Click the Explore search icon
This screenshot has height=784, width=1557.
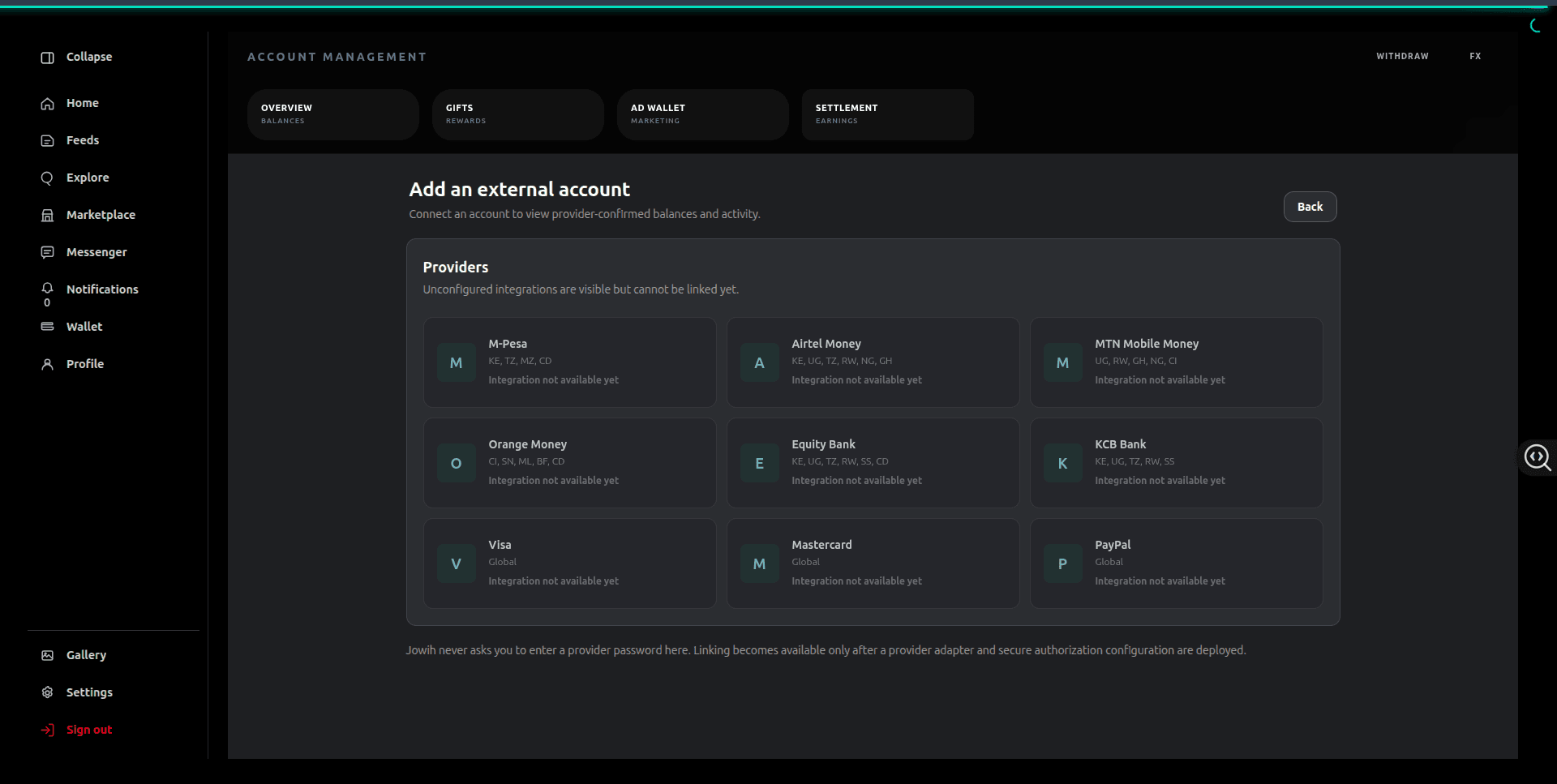pyautogui.click(x=48, y=178)
